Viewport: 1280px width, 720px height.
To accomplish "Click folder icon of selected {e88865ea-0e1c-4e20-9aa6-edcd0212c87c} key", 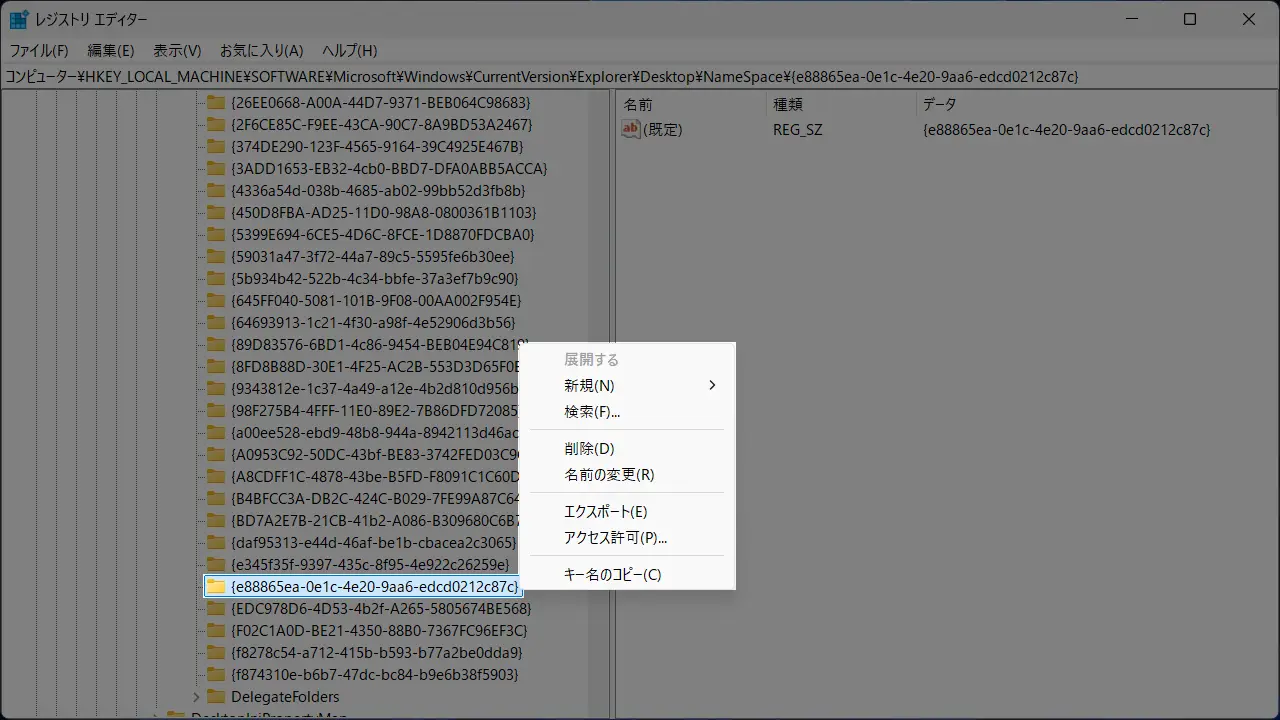I will [216, 586].
